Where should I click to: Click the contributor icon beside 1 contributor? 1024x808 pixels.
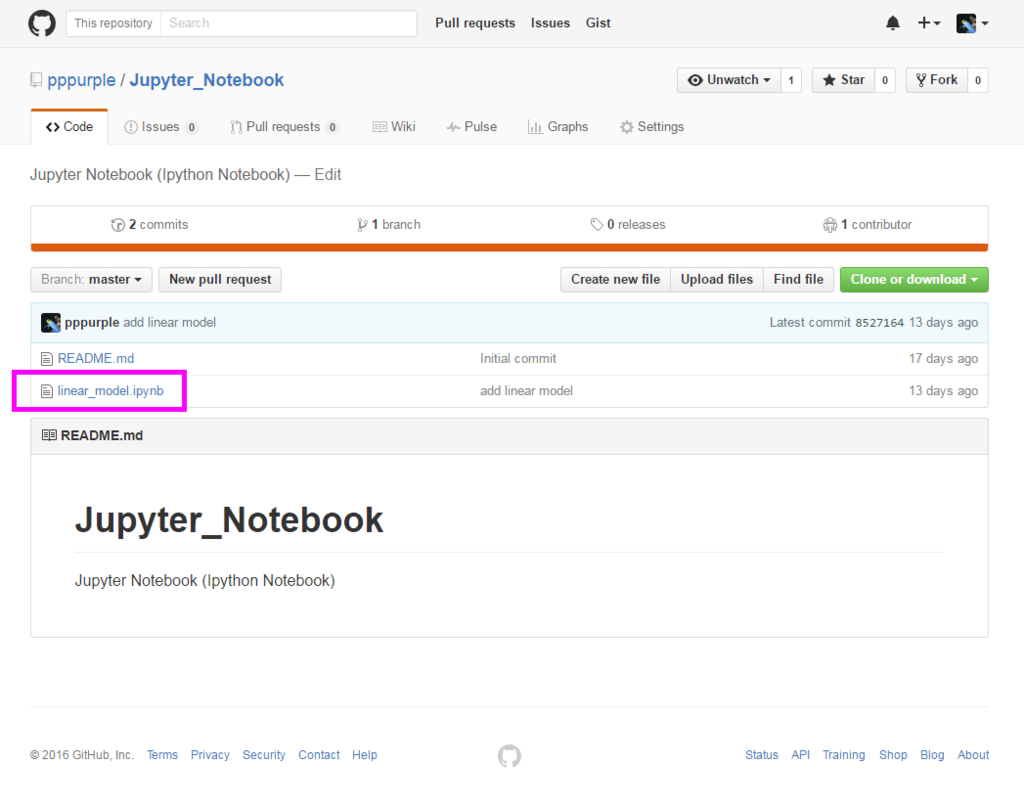tap(830, 224)
